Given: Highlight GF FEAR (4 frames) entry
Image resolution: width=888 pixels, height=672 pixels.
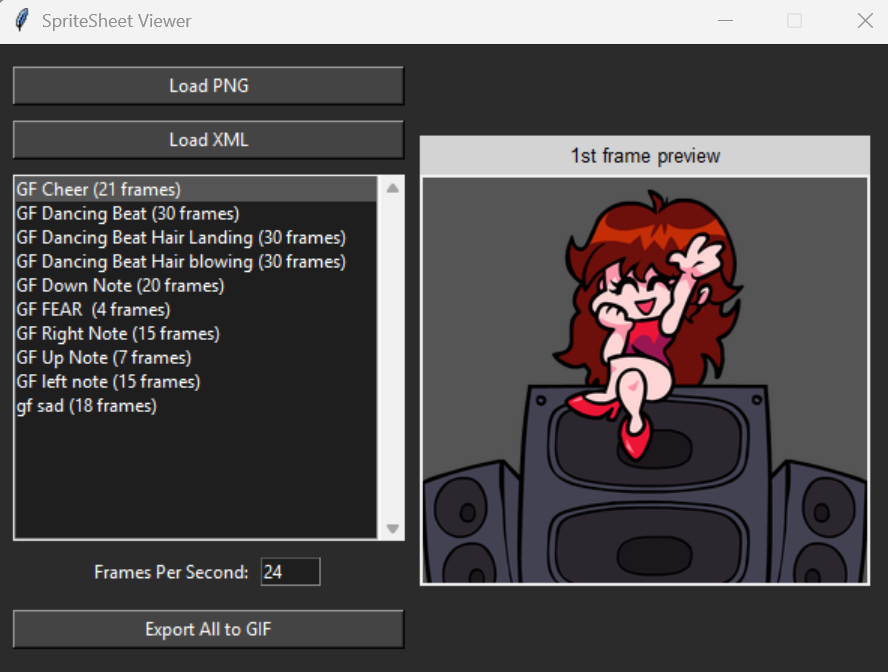Looking at the screenshot, I should (x=196, y=310).
